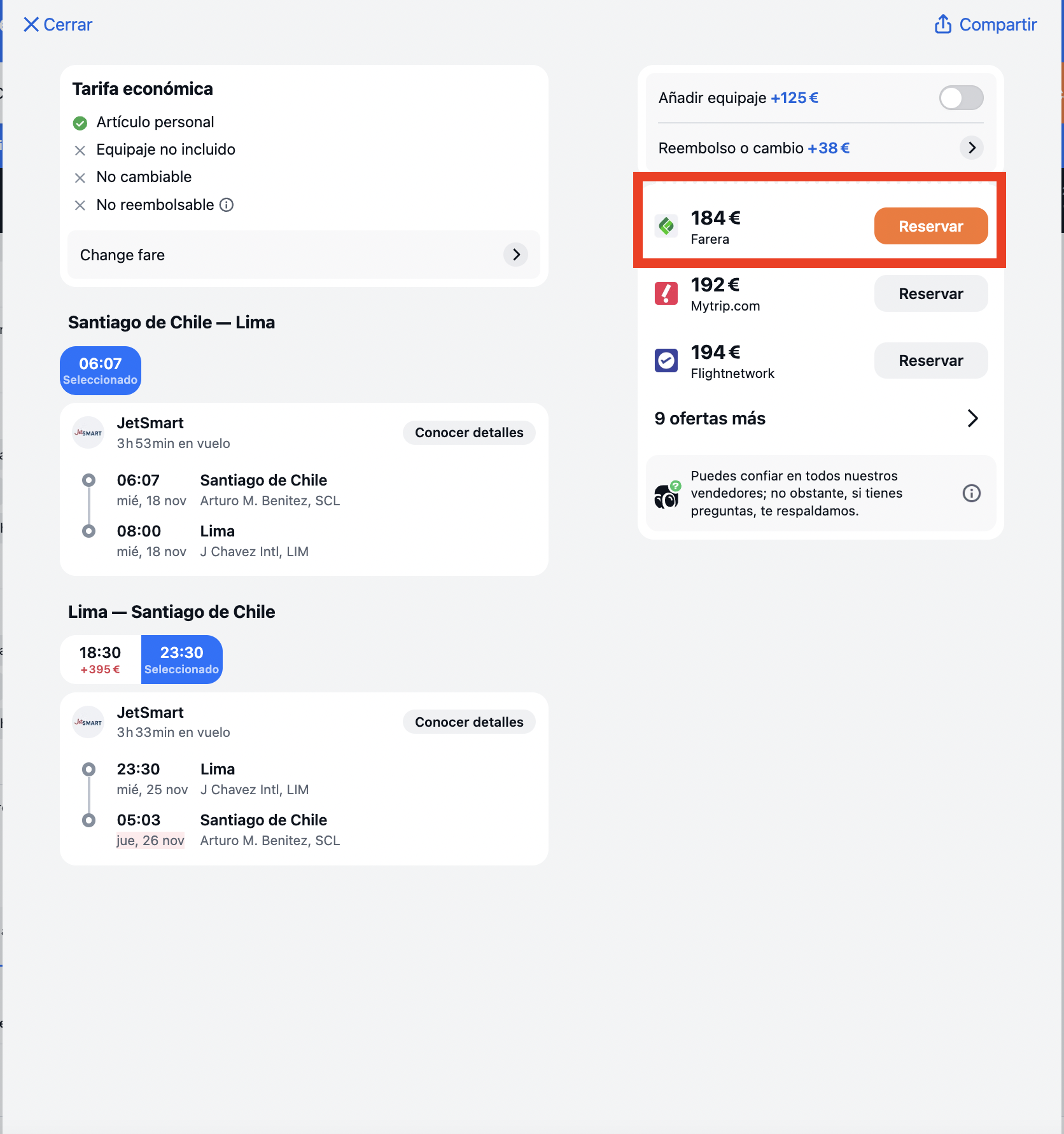Click Reservar for the Flightnetwork offer

930,361
